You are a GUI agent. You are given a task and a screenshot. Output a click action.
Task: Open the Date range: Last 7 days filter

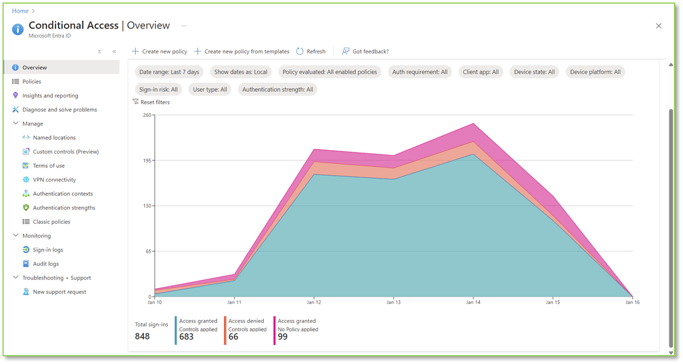169,72
